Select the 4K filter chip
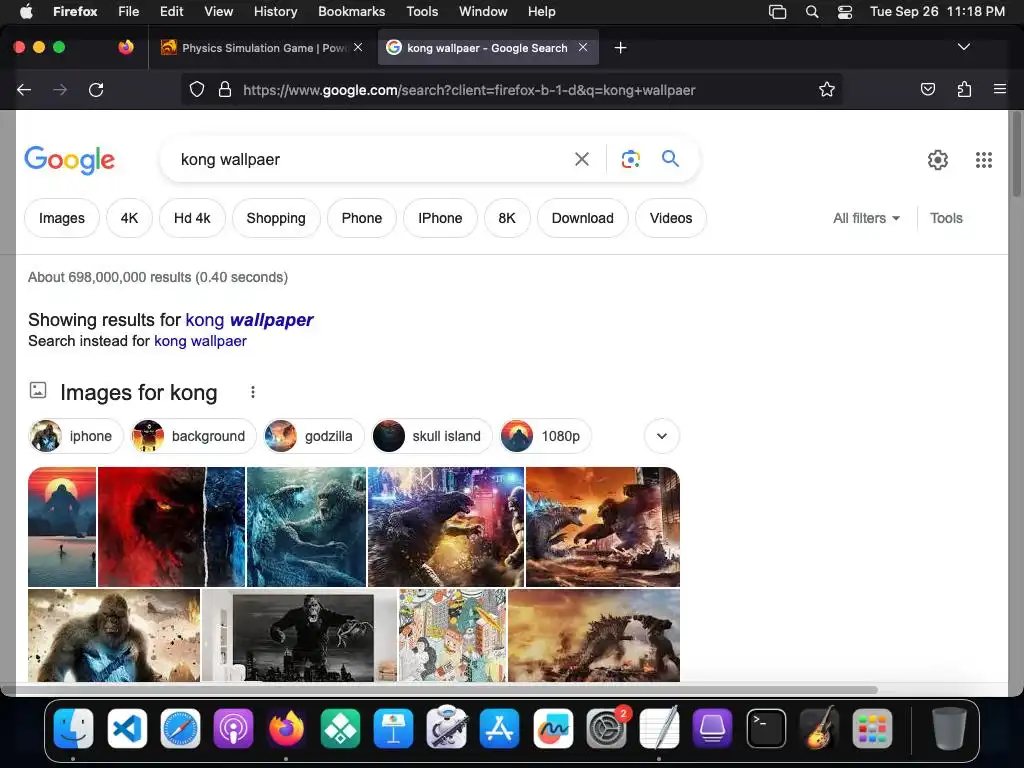This screenshot has height=768, width=1024. pyautogui.click(x=129, y=218)
